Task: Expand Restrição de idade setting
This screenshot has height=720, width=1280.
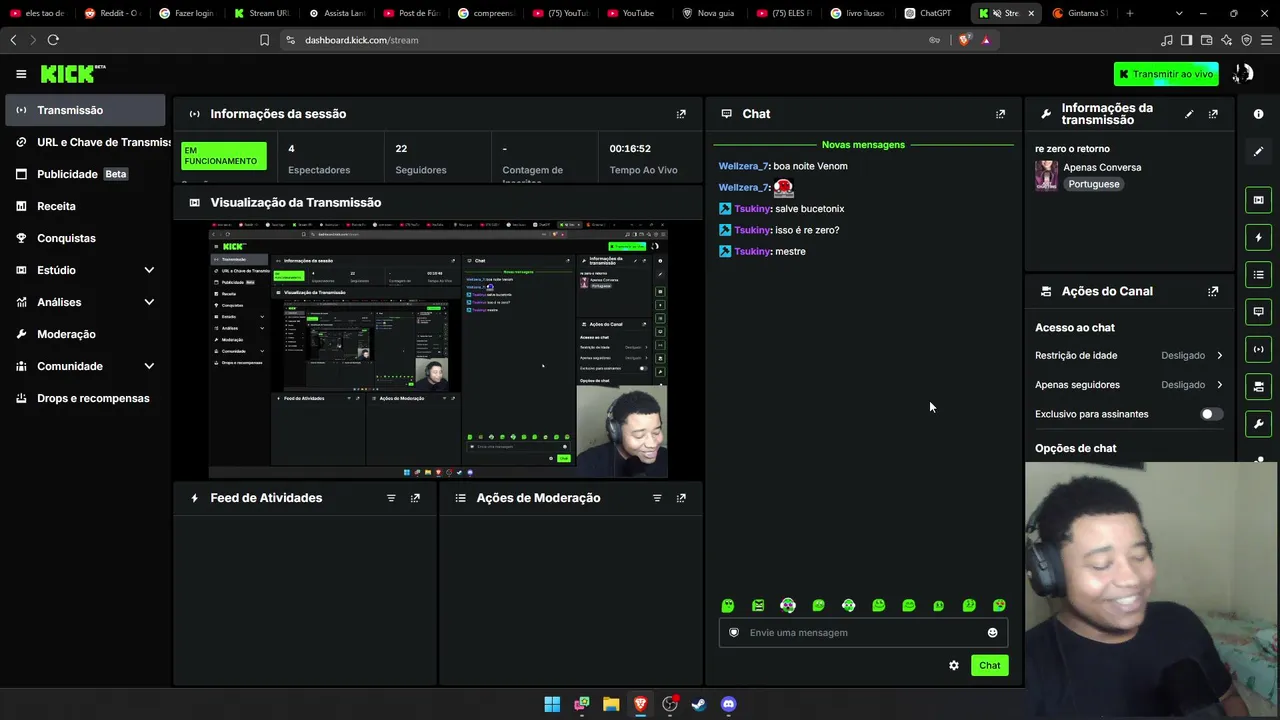Action: click(1219, 355)
